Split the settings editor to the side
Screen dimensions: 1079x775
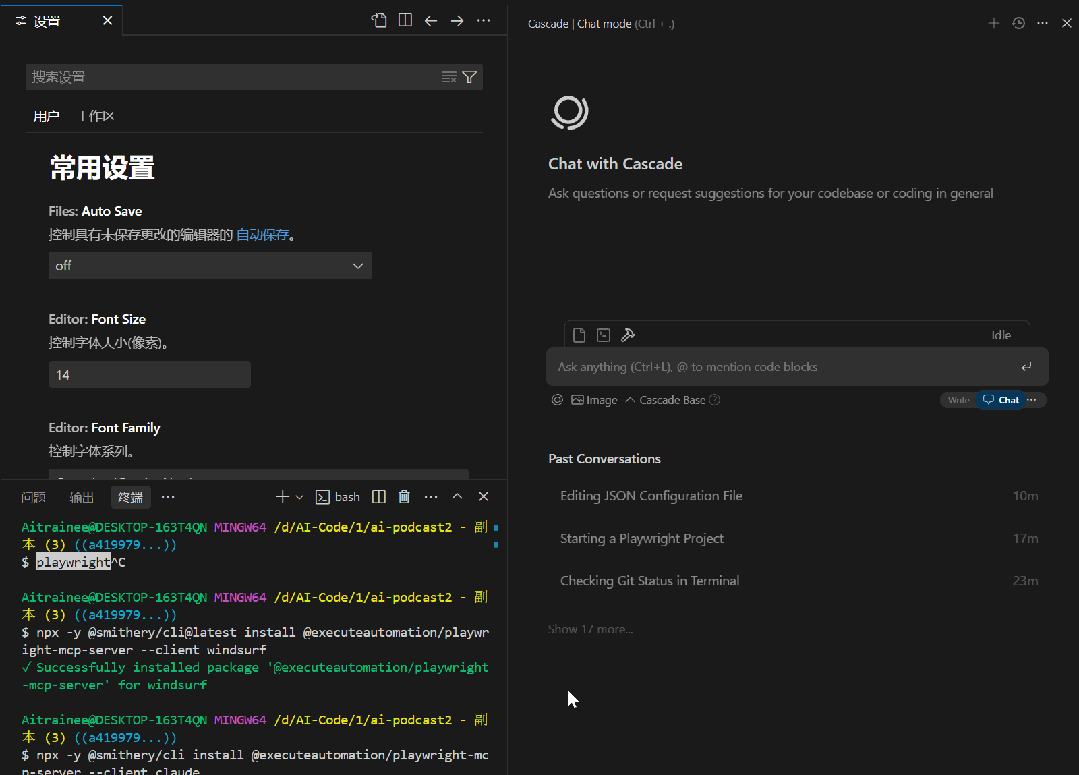[405, 21]
